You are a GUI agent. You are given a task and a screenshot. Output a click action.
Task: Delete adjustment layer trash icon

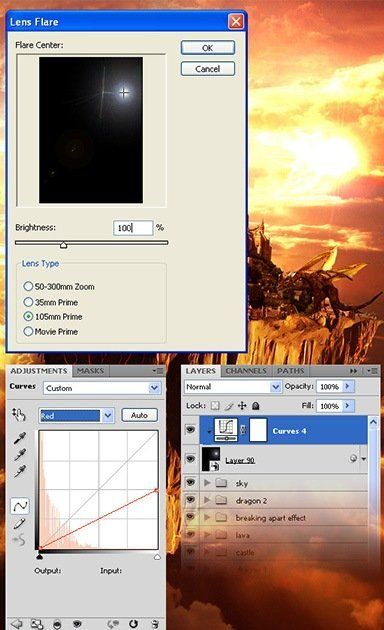tap(155, 624)
